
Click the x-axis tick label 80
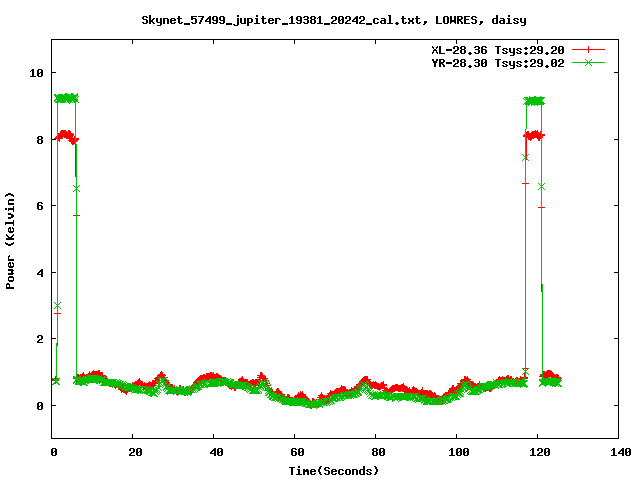coord(378,452)
